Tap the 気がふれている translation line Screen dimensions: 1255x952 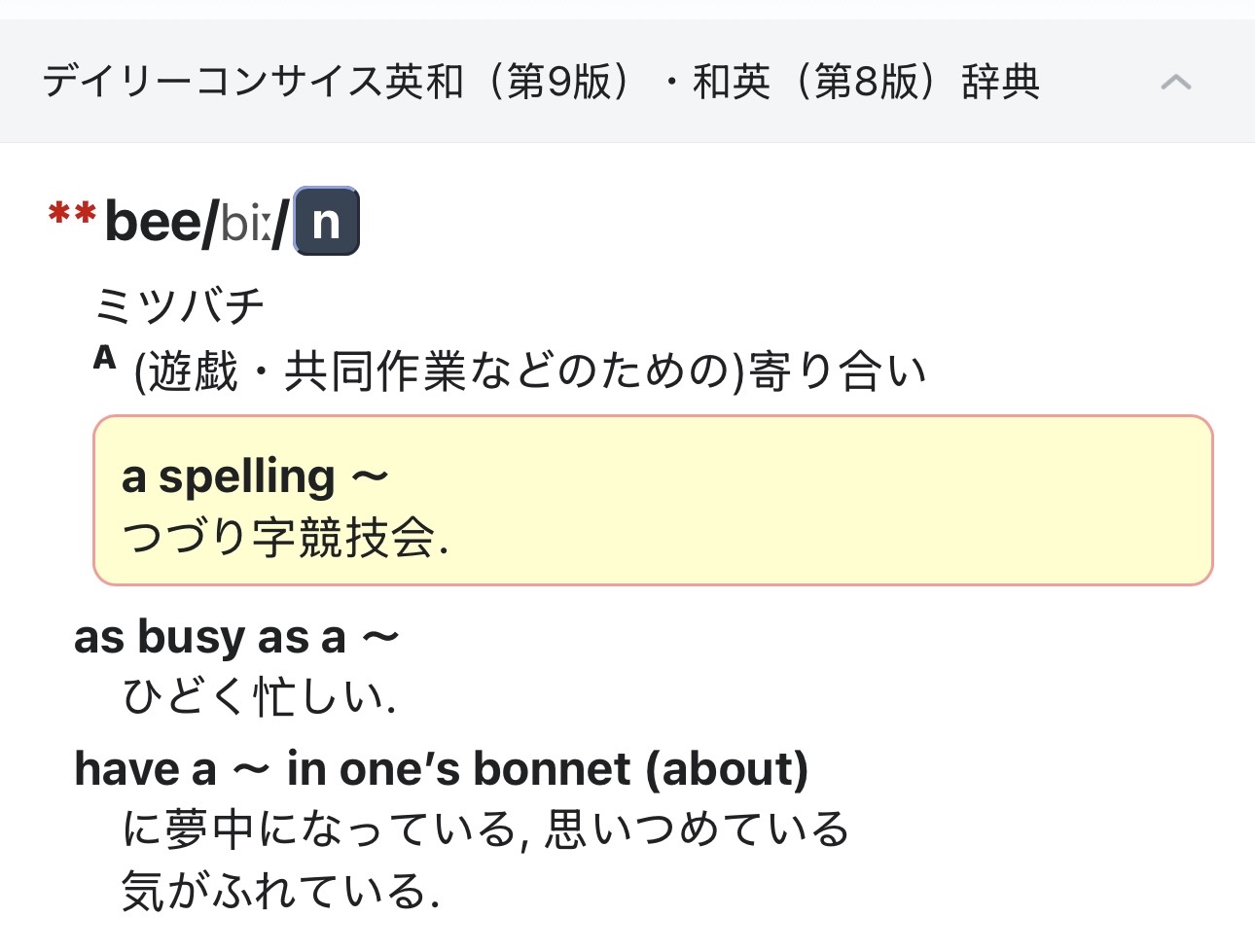[x=280, y=891]
